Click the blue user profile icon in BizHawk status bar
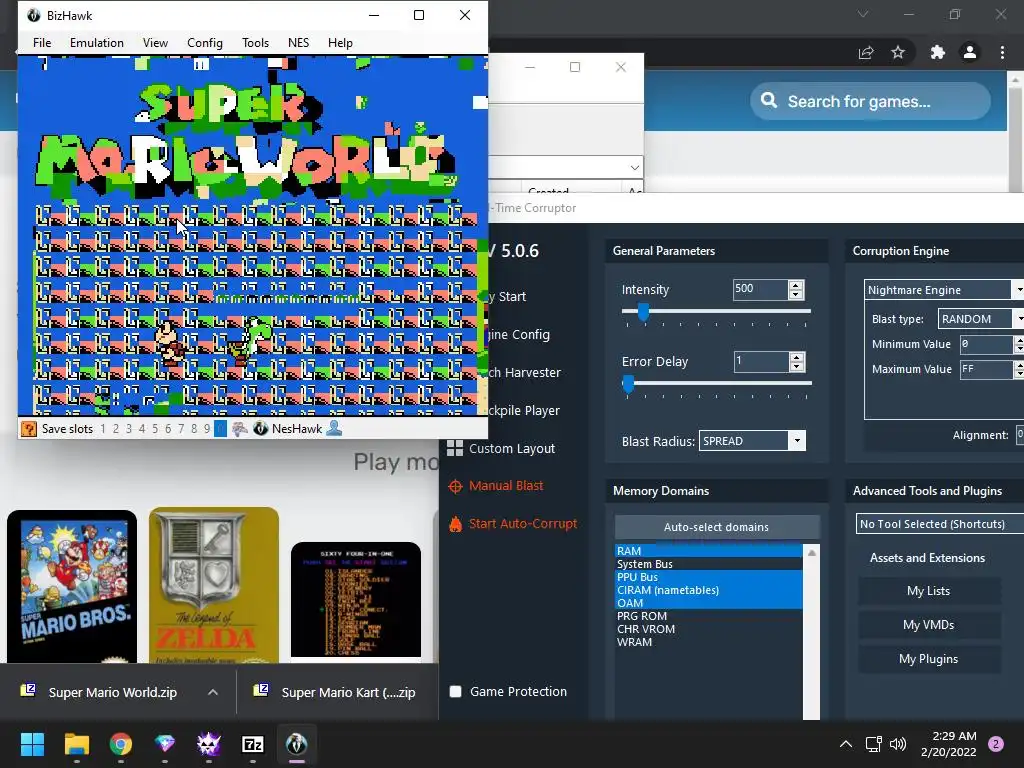This screenshot has width=1024, height=768. [x=334, y=428]
